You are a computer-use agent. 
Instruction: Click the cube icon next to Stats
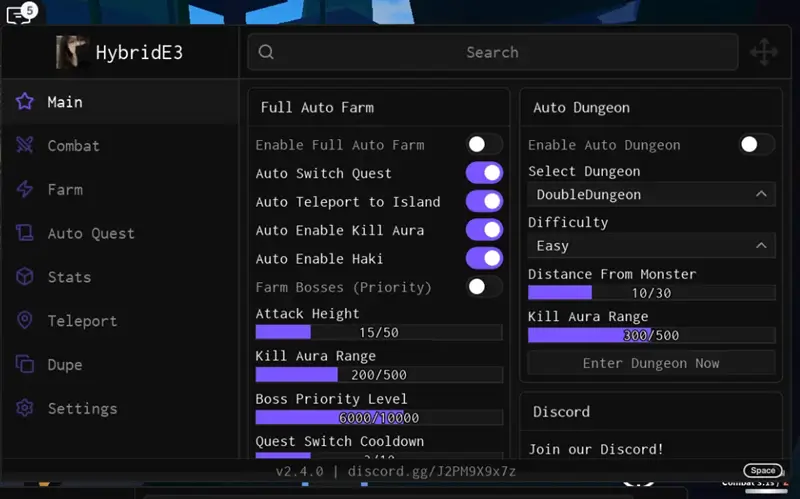point(25,277)
